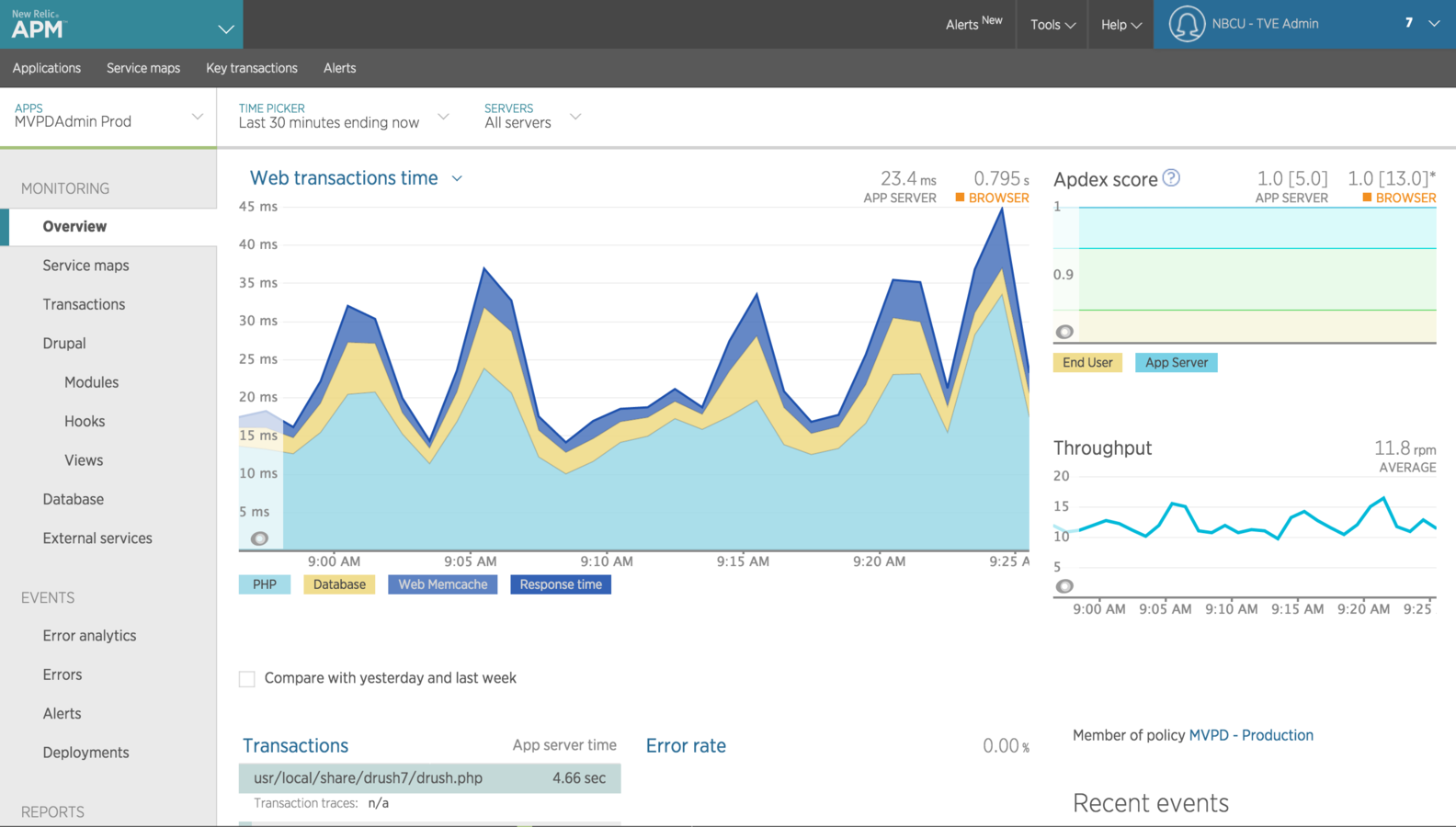This screenshot has width=1456, height=827.
Task: Toggle the Database legend series
Action: pos(339,584)
